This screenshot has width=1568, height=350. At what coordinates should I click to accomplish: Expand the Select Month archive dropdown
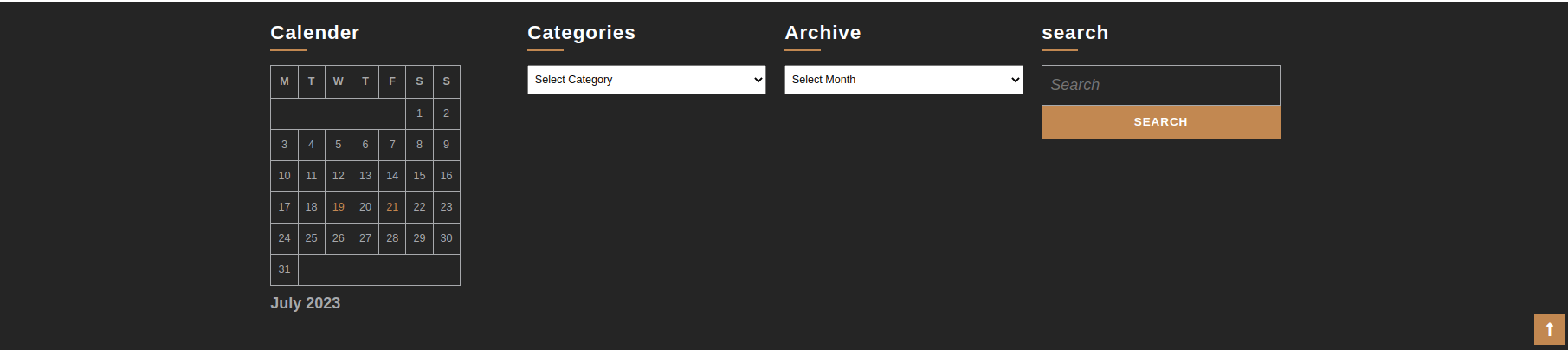click(x=903, y=80)
